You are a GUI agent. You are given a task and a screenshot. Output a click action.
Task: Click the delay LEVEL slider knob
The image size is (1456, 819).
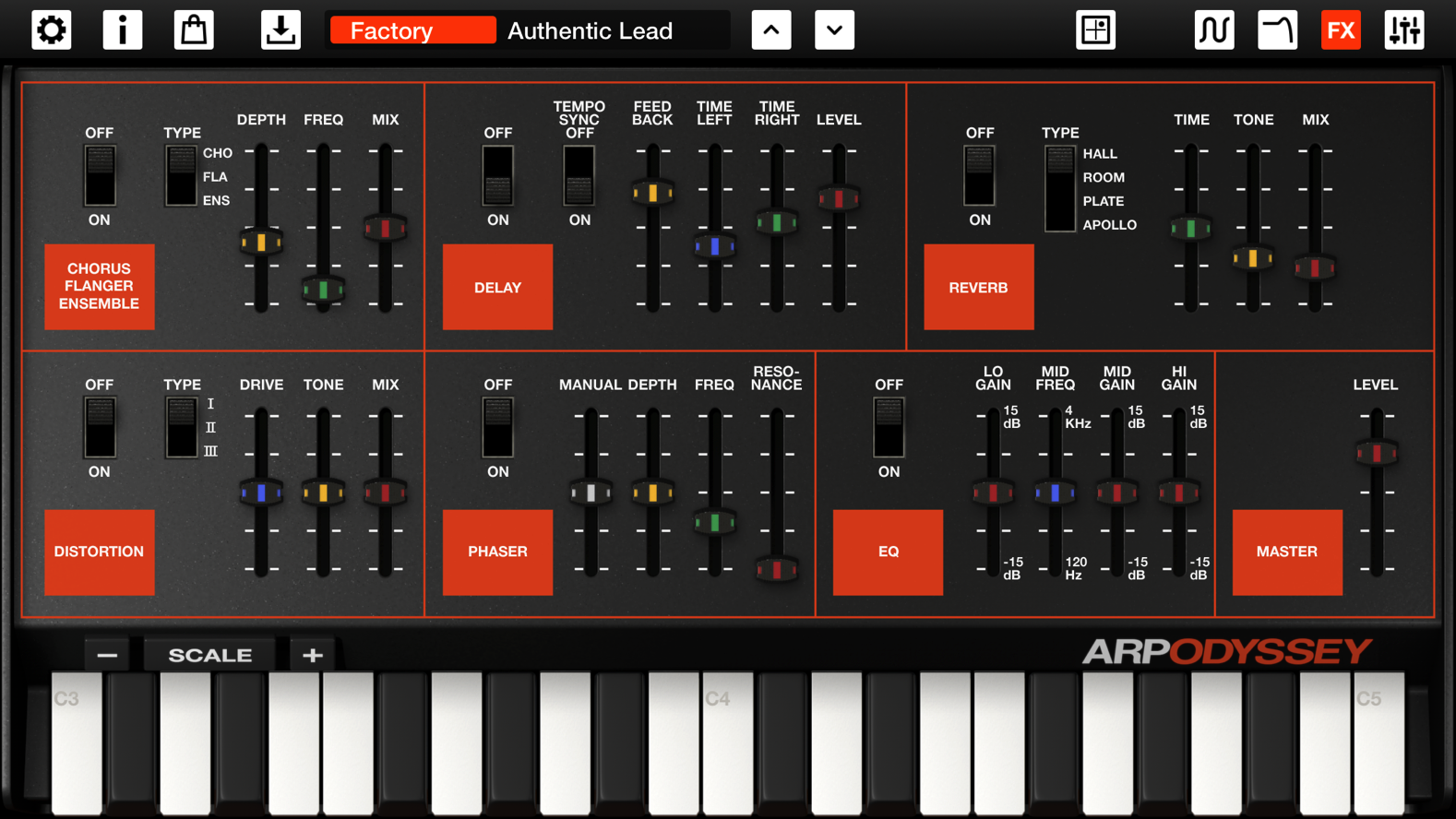(x=839, y=197)
